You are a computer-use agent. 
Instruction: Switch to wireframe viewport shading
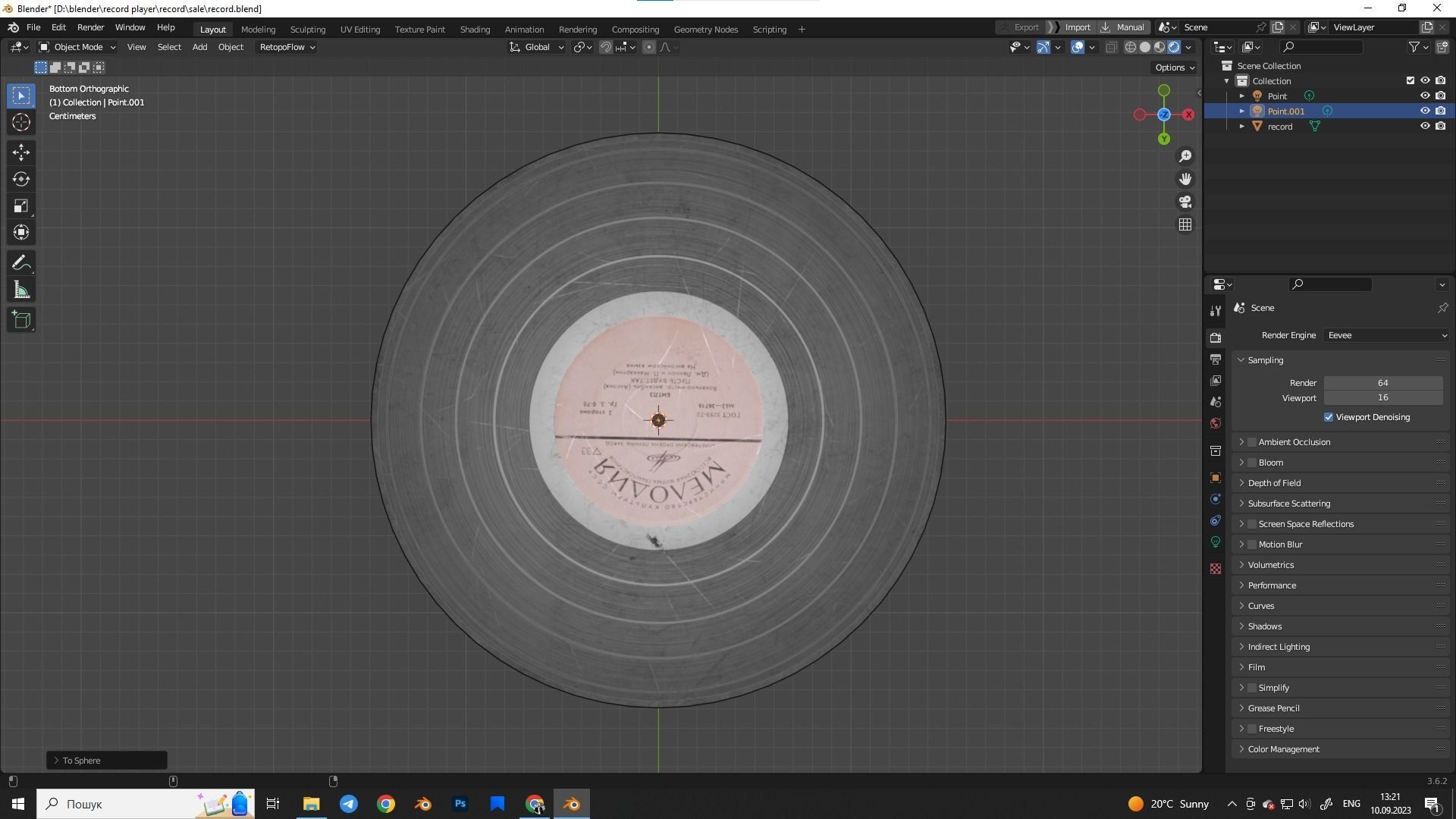(1131, 47)
